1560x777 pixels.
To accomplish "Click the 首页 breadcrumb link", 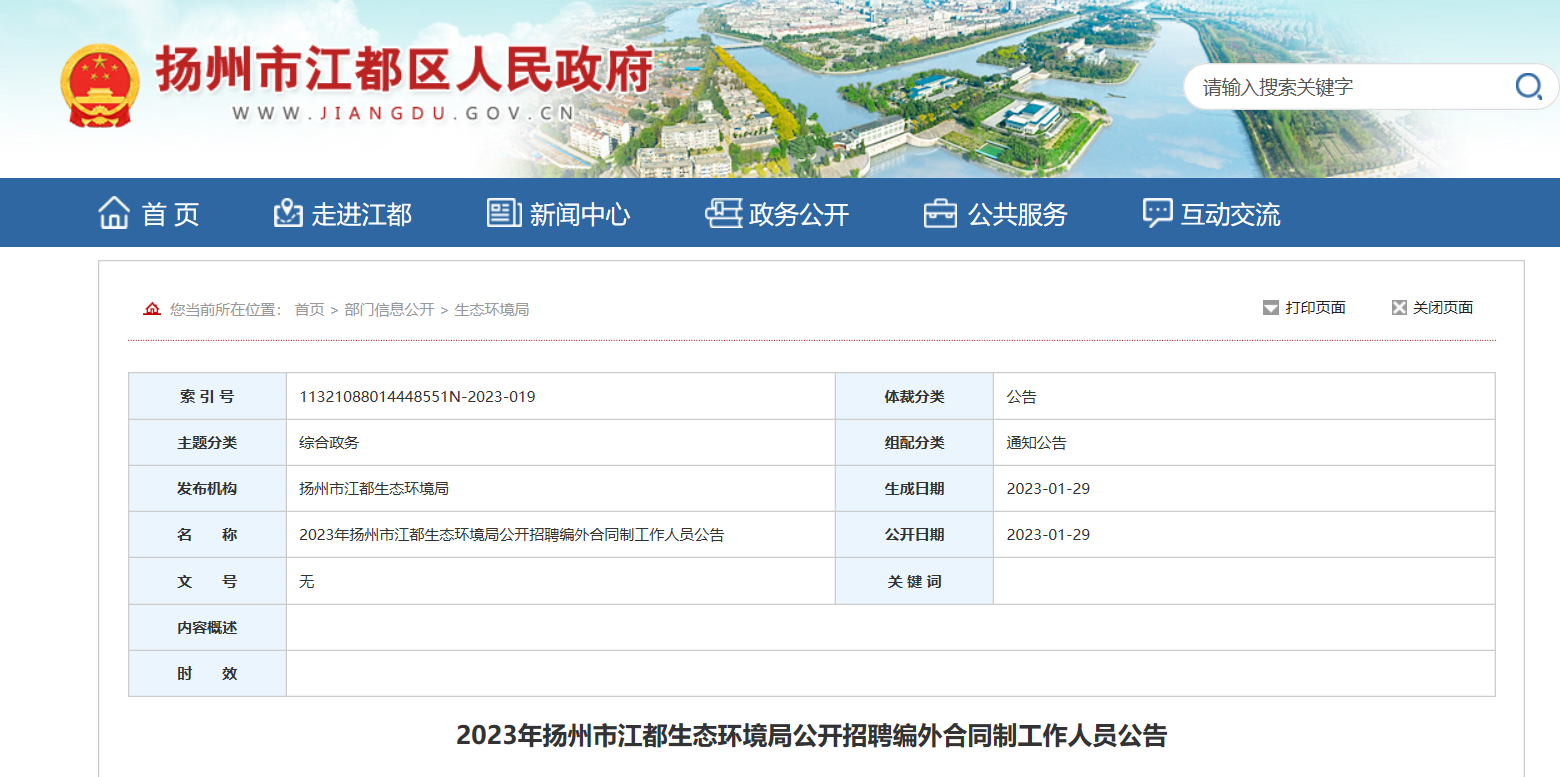I will 309,310.
